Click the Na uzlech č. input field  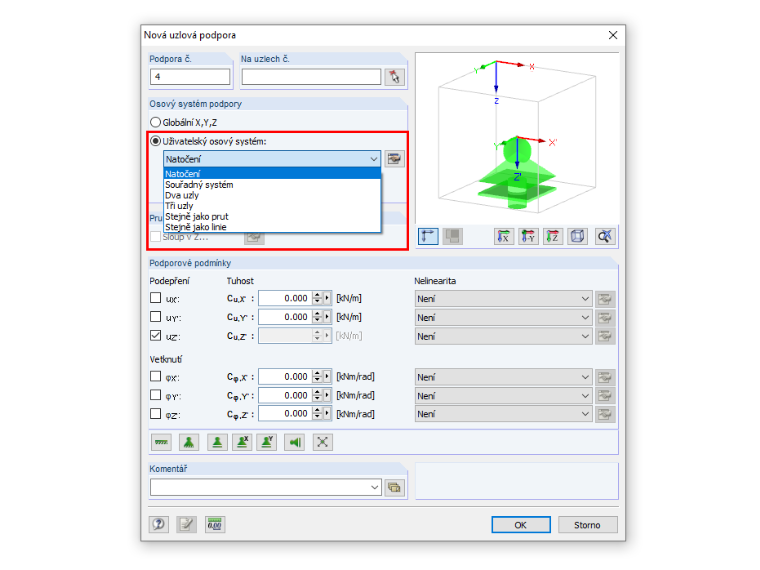click(x=311, y=77)
